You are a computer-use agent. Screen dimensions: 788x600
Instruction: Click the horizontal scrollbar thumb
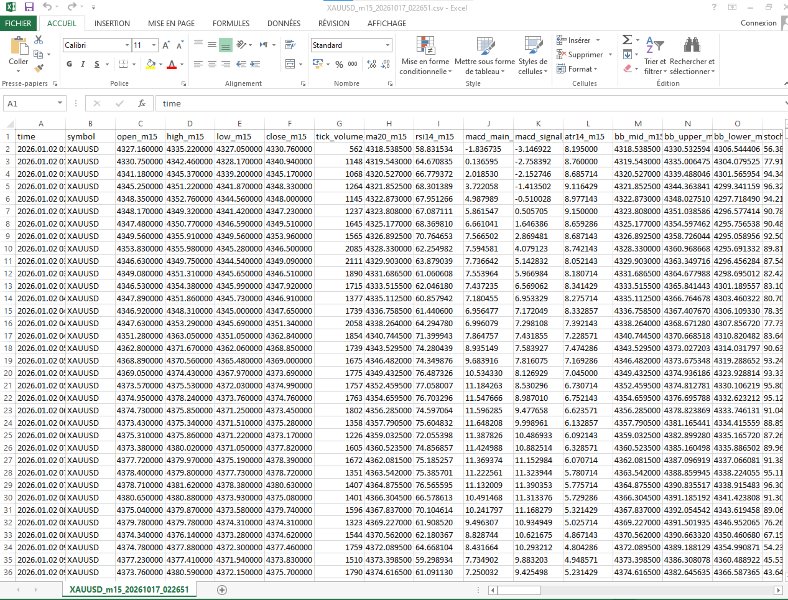(x=521, y=590)
